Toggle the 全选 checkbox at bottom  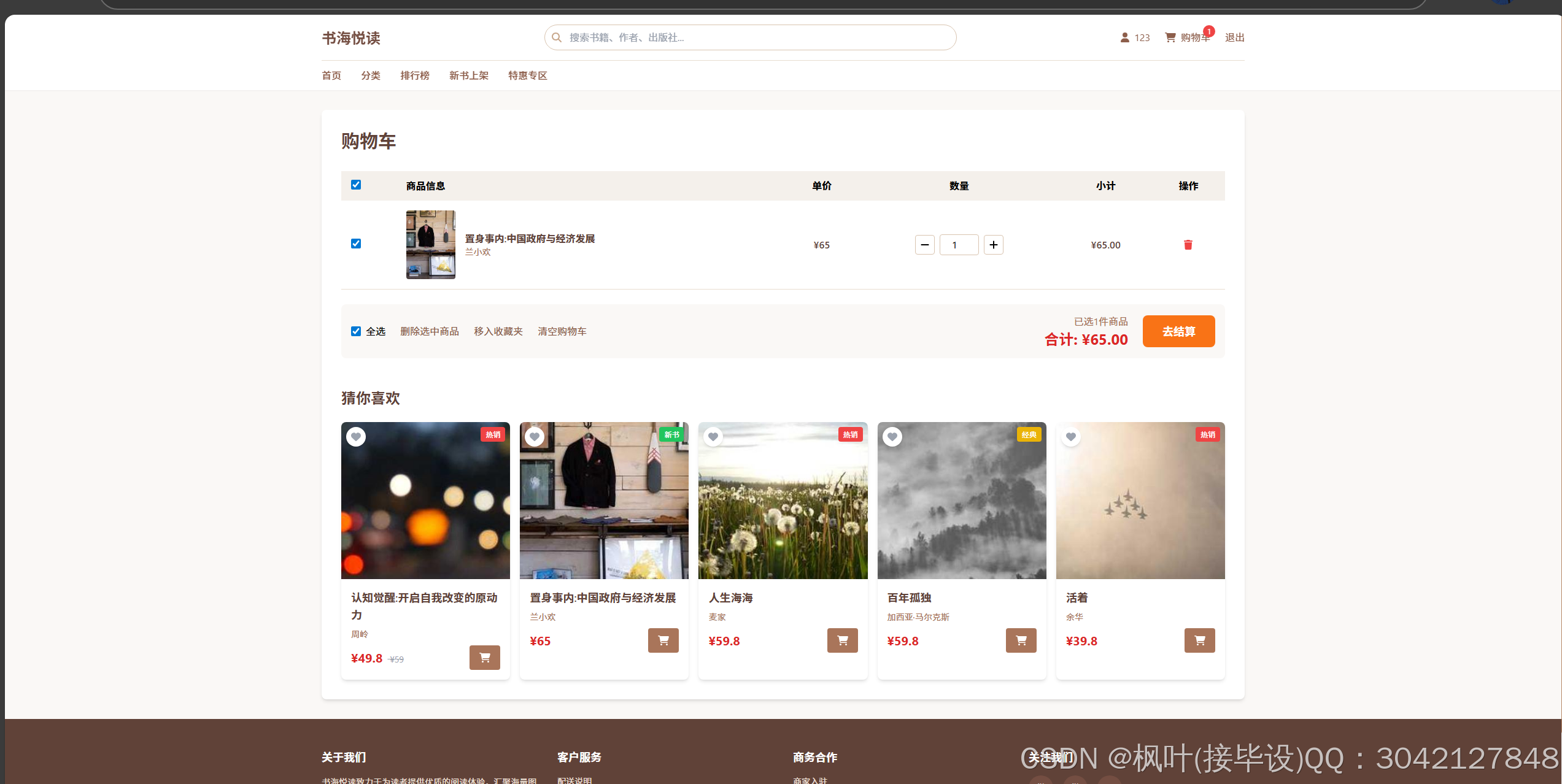(x=356, y=331)
